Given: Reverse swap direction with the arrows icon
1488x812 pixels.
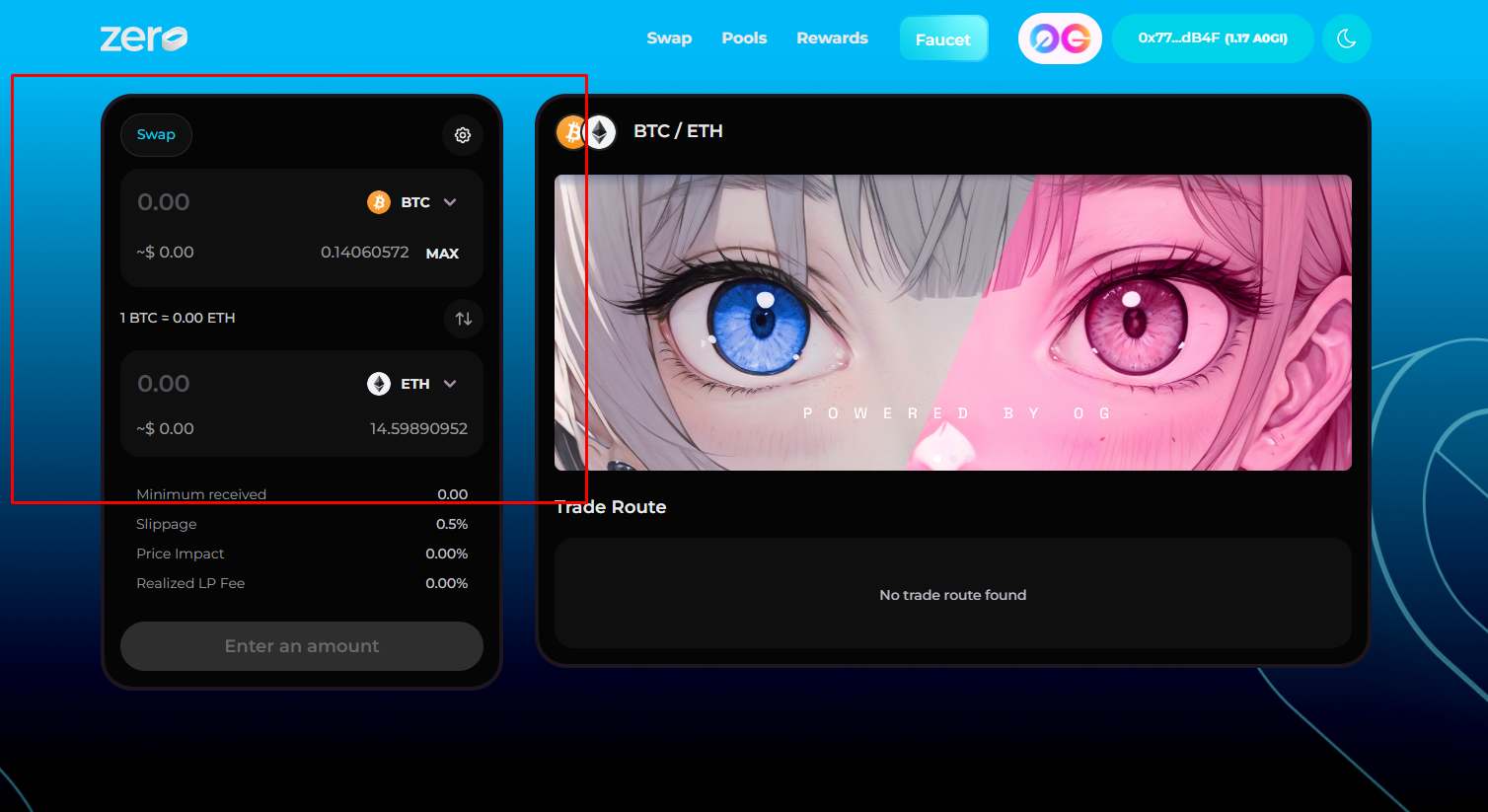Looking at the screenshot, I should point(464,319).
